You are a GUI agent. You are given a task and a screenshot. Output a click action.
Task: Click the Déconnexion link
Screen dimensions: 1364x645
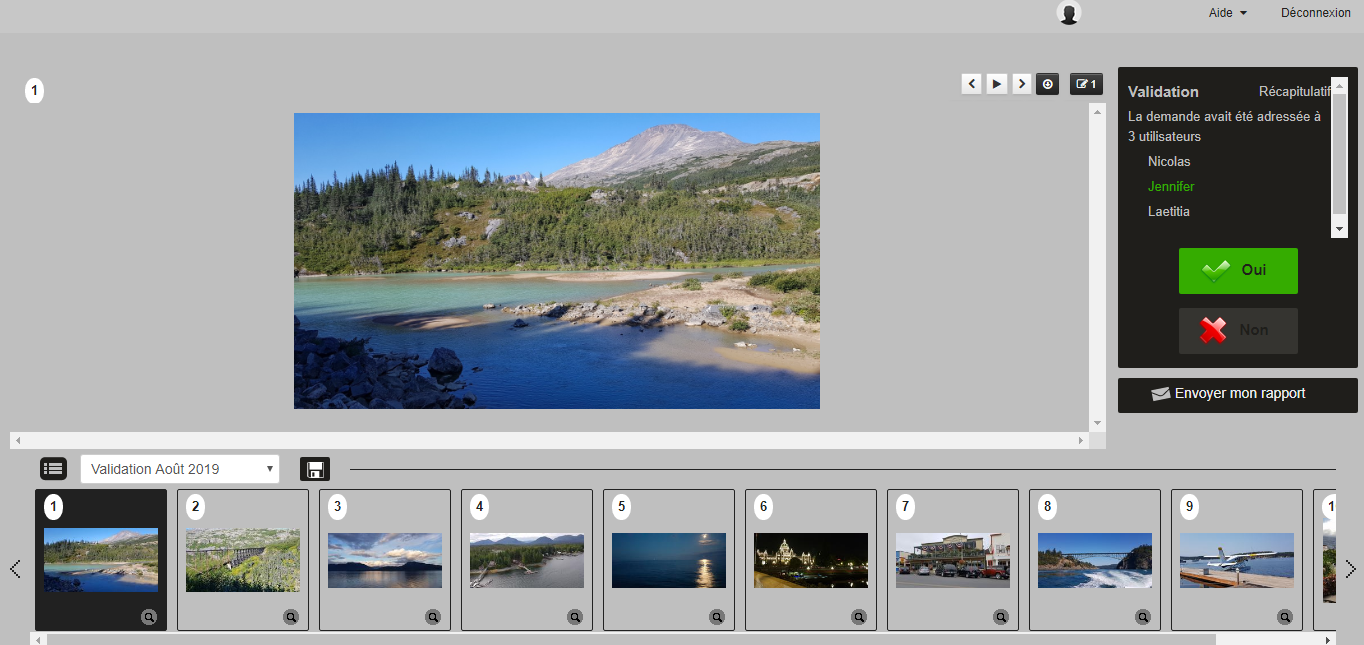tap(1315, 13)
